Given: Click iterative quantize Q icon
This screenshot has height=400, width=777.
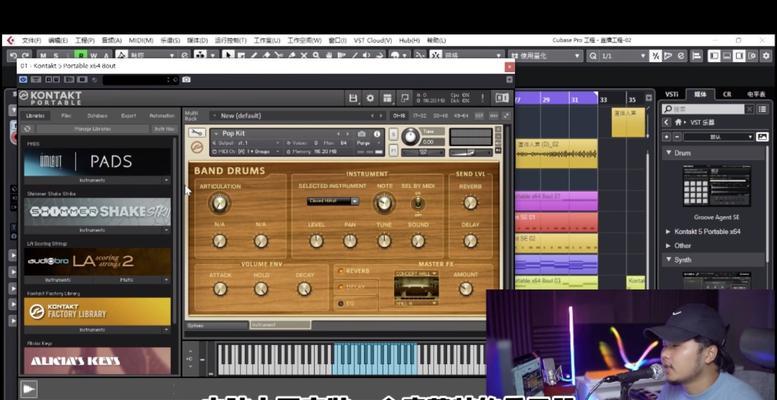Looking at the screenshot, I should pos(593,56).
